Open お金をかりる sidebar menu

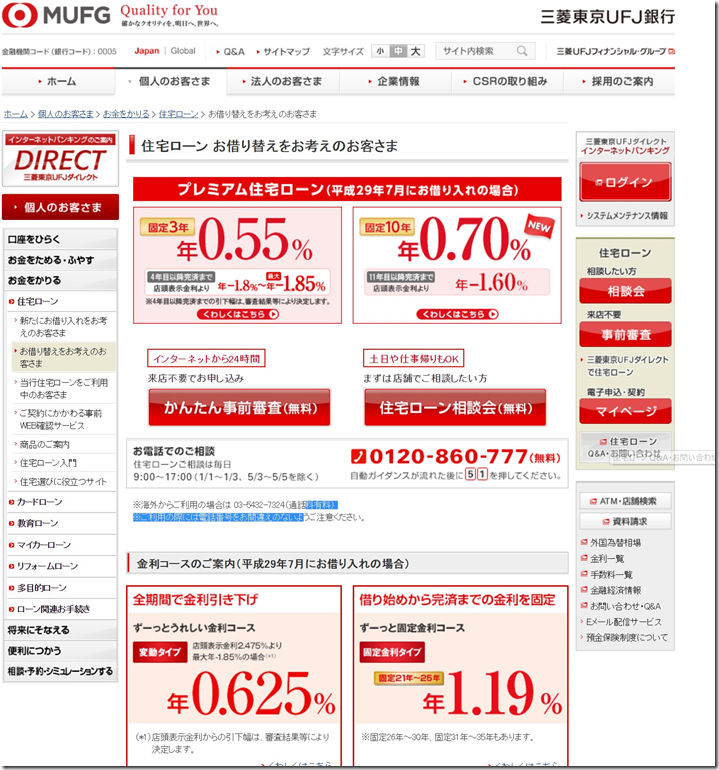pyautogui.click(x=60, y=280)
